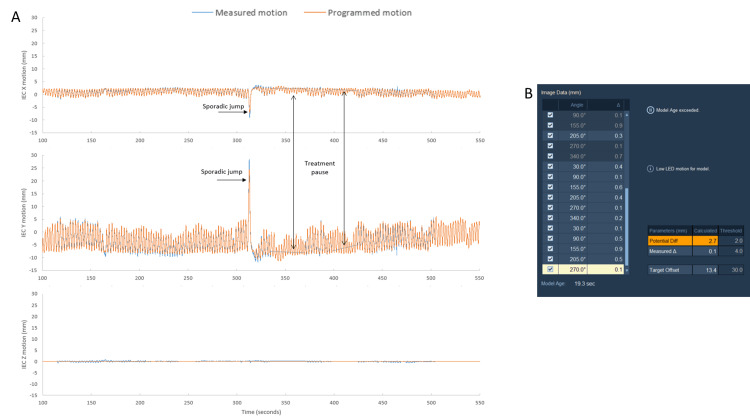Toggle the checkbox for the 340.0° row with 0.2

550,218
